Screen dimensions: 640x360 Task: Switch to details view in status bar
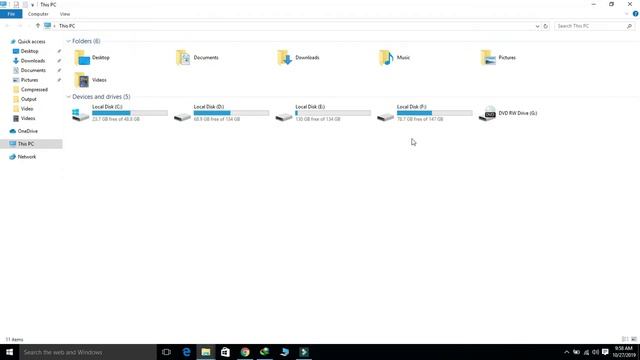(625, 339)
